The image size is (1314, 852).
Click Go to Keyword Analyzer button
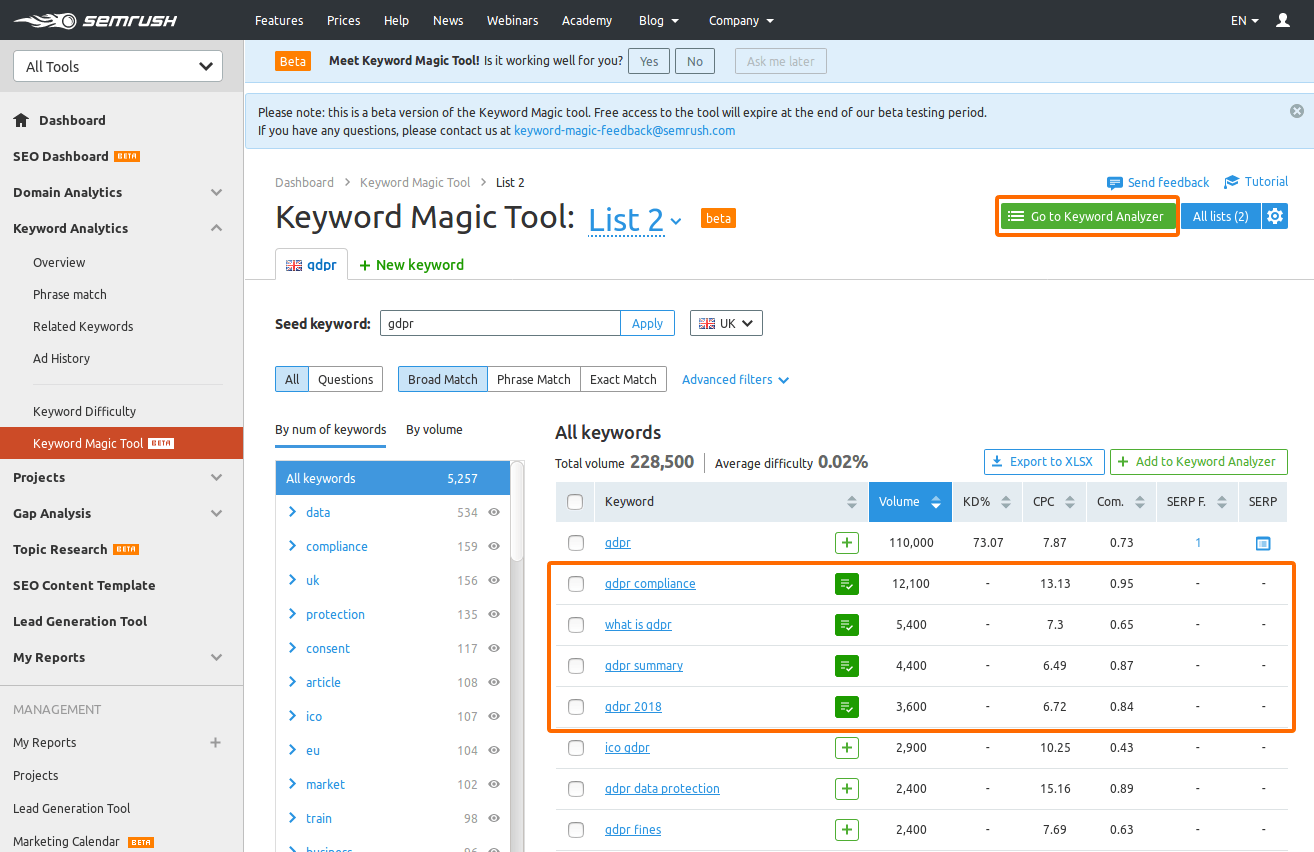1087,216
